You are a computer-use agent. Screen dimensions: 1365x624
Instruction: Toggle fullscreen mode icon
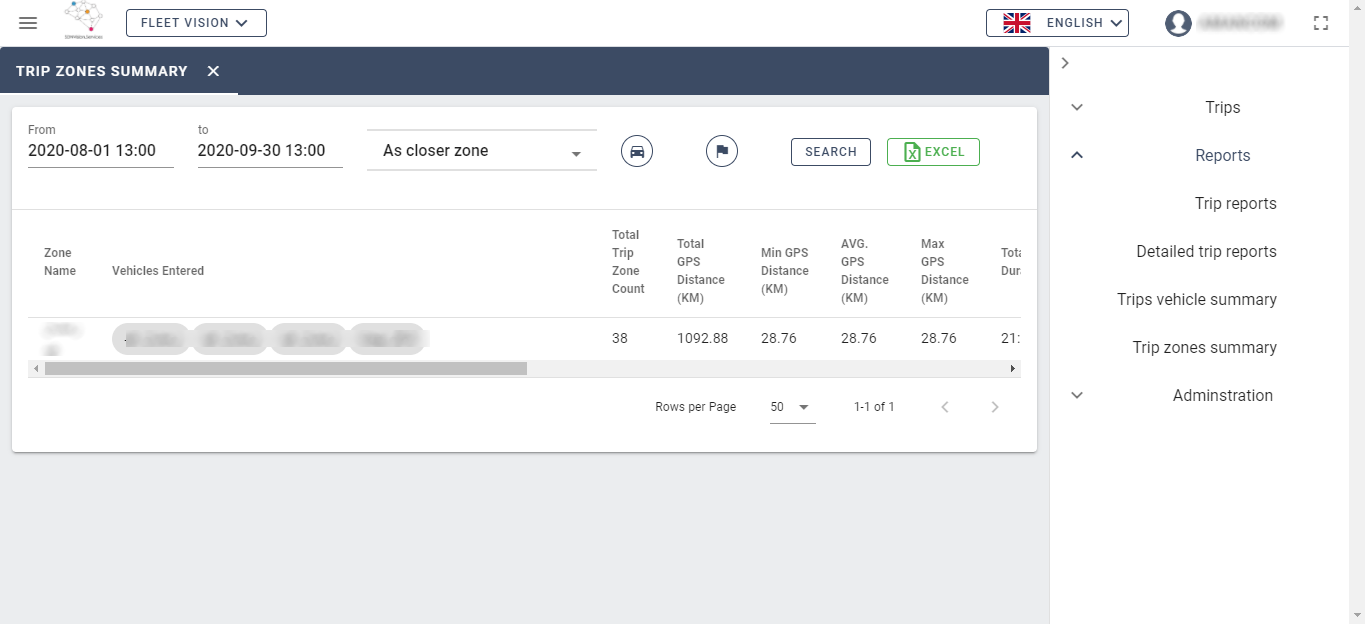1321,23
